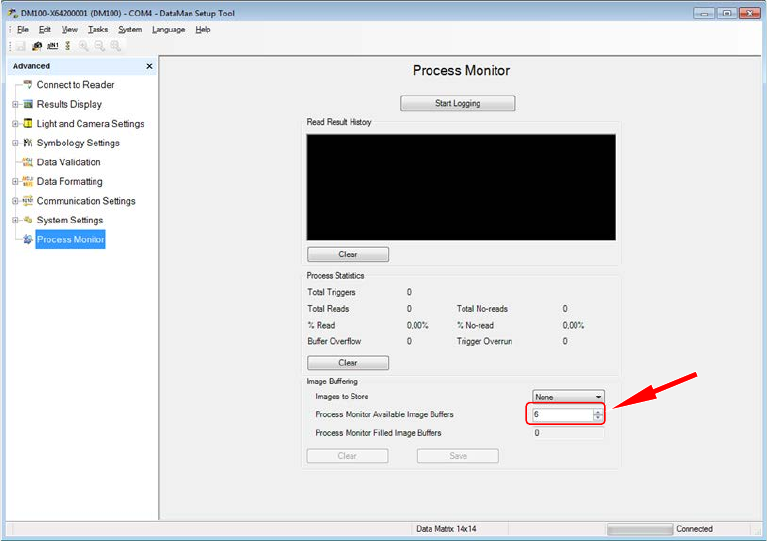The image size is (767, 541).
Task: Select System Settings tree item
Action: click(70, 220)
